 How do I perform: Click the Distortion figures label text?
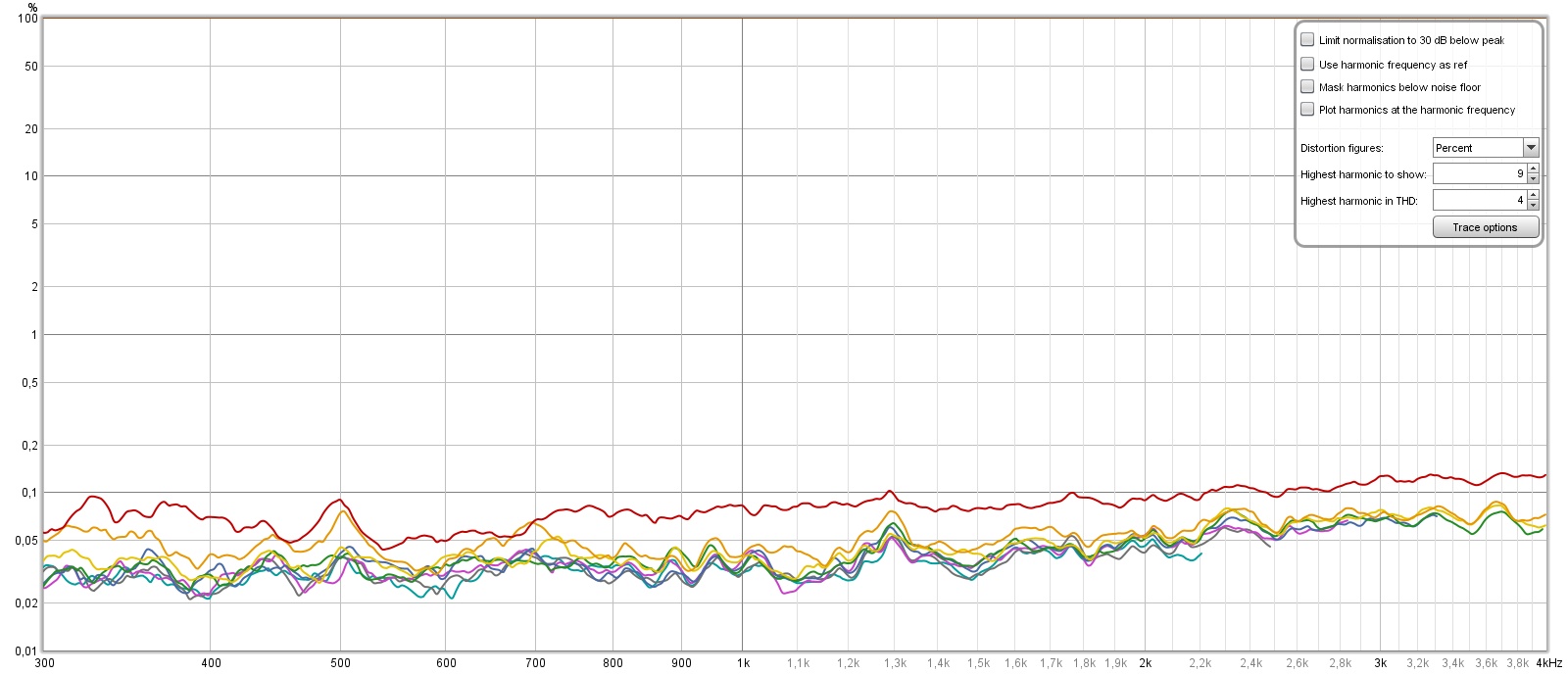(1342, 148)
